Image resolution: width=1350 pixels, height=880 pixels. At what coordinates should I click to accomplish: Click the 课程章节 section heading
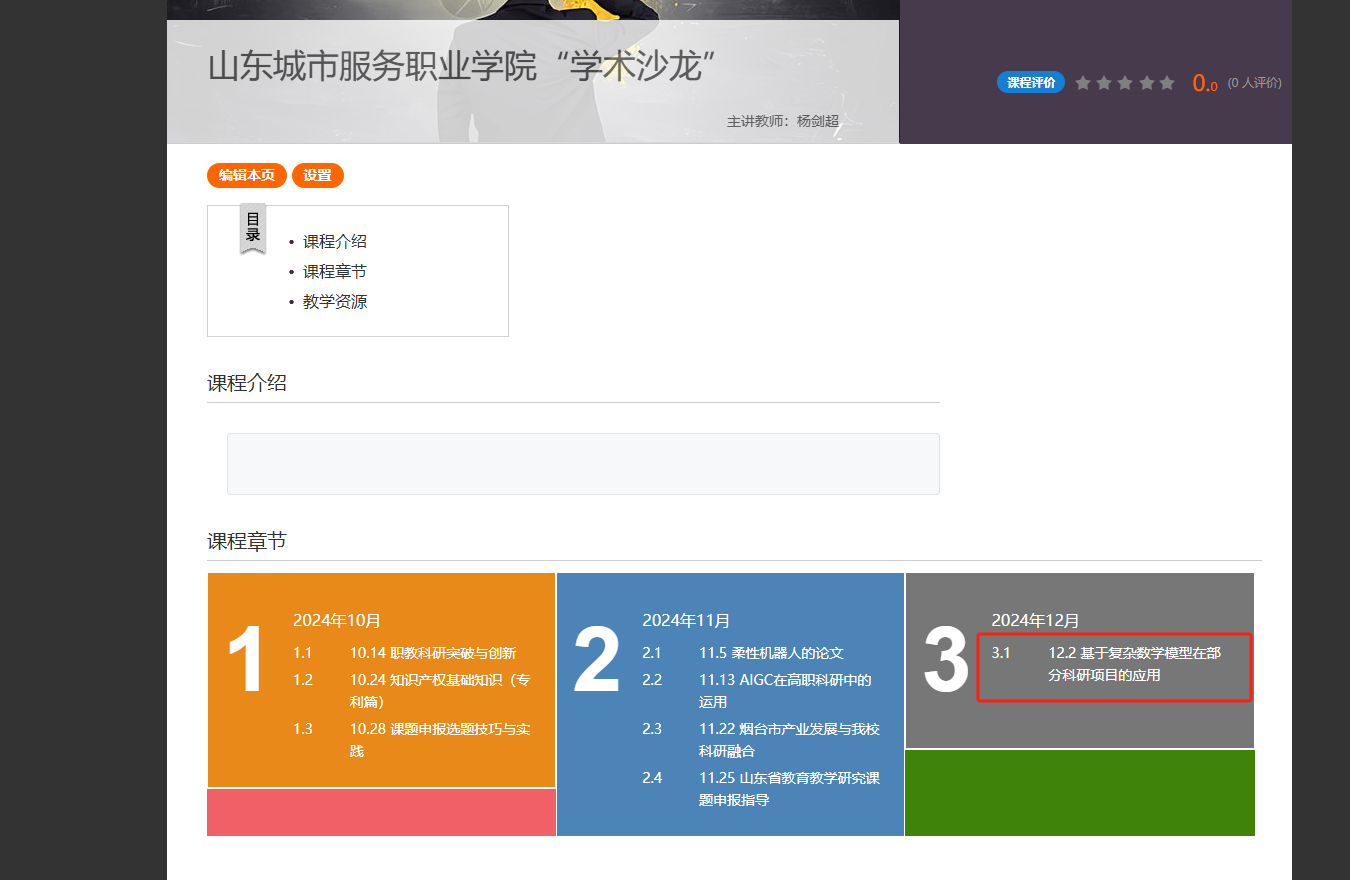[x=247, y=541]
